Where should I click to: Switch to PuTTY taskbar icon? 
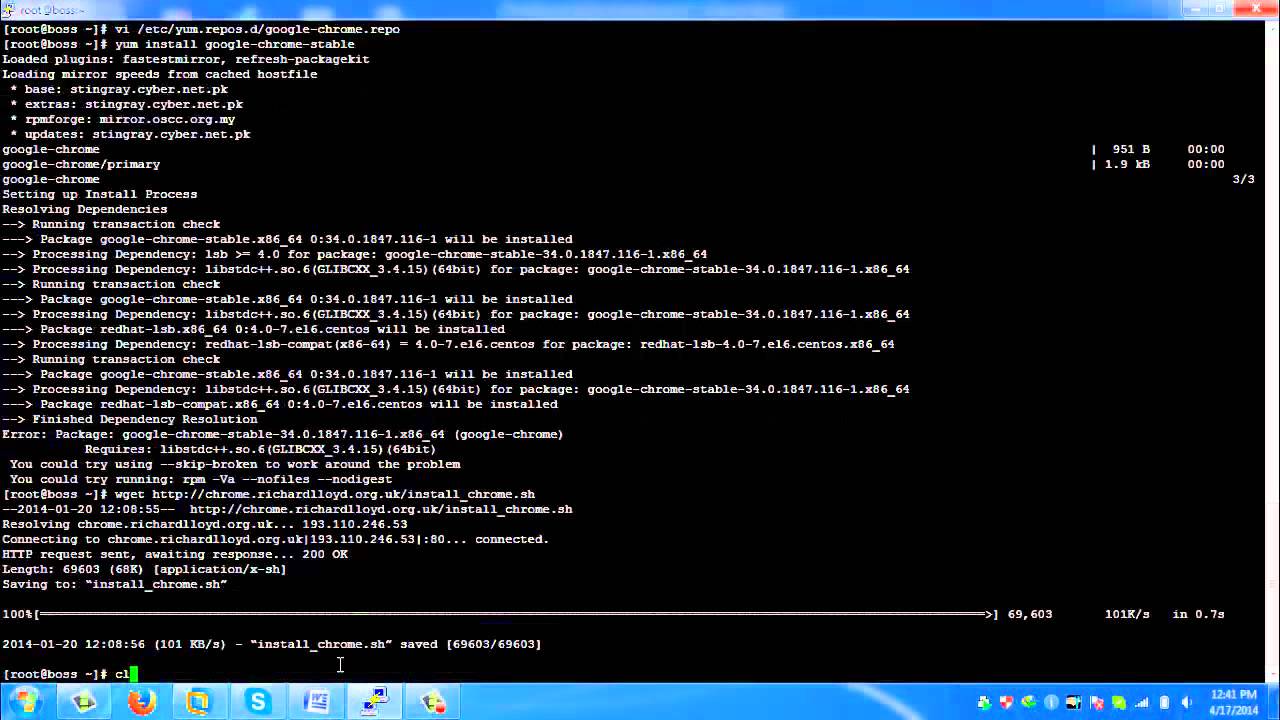[375, 702]
